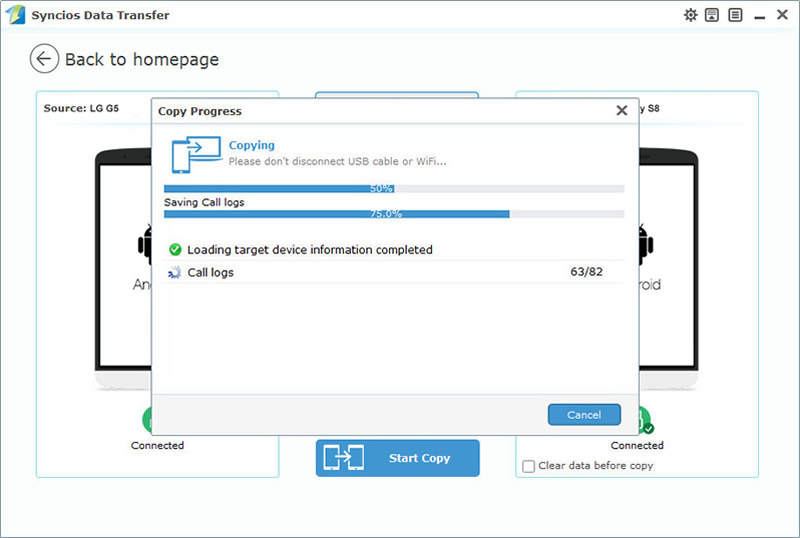Click the save window icon in title bar
This screenshot has width=800, height=538.
click(712, 15)
